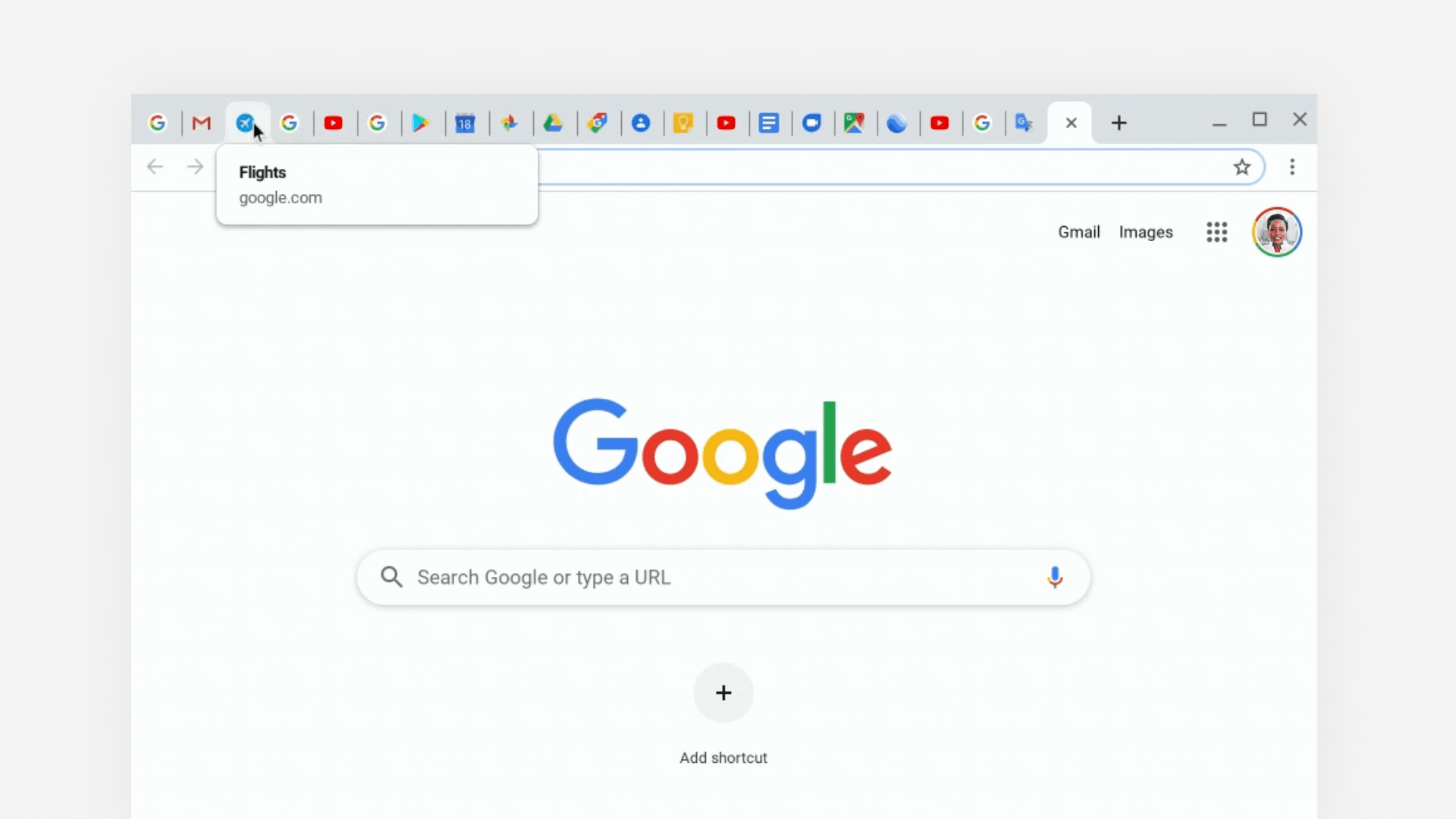Click Images link in top right
Image resolution: width=1456 pixels, height=819 pixels.
(x=1145, y=231)
